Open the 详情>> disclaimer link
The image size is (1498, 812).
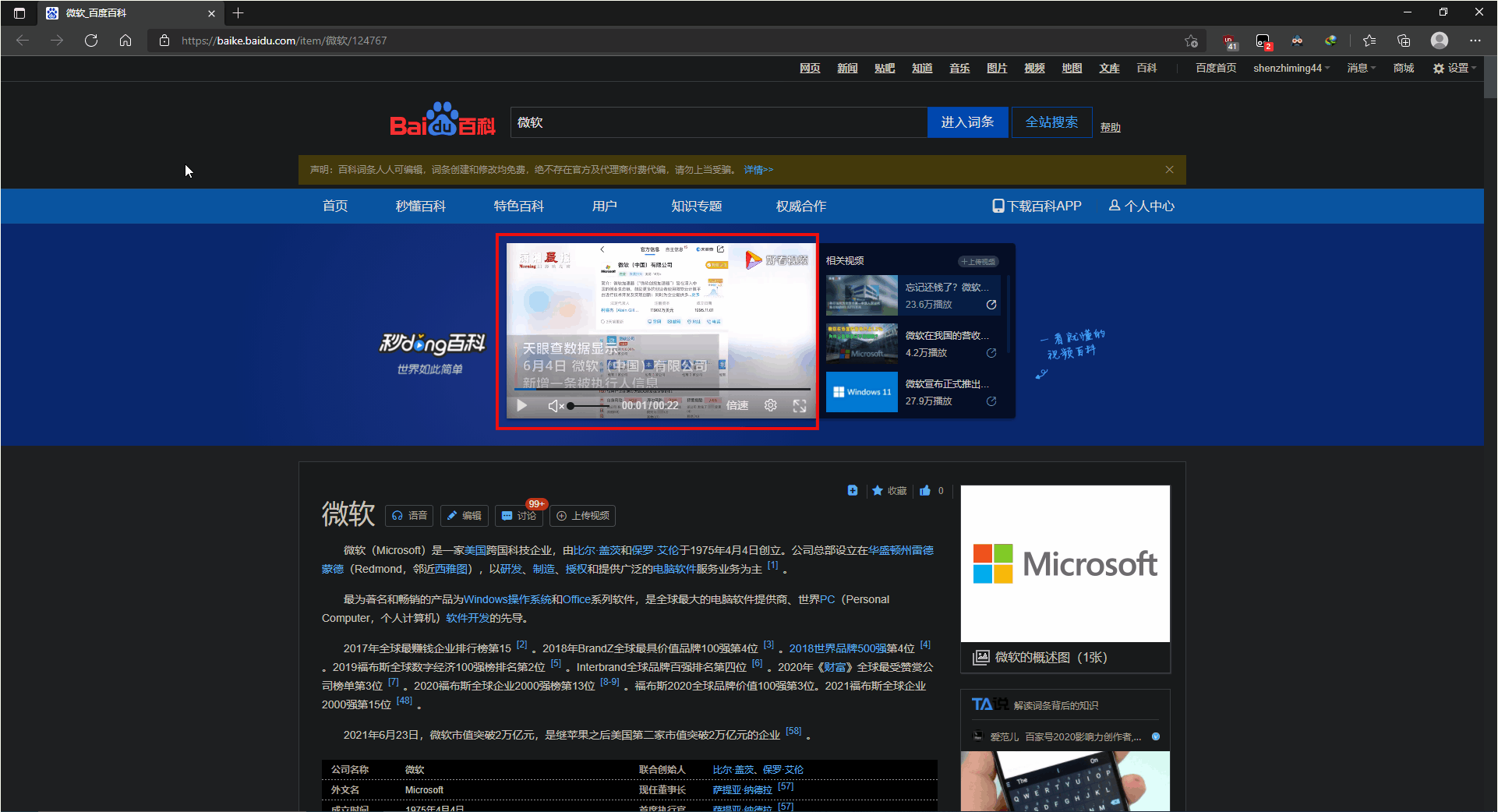[x=757, y=169]
